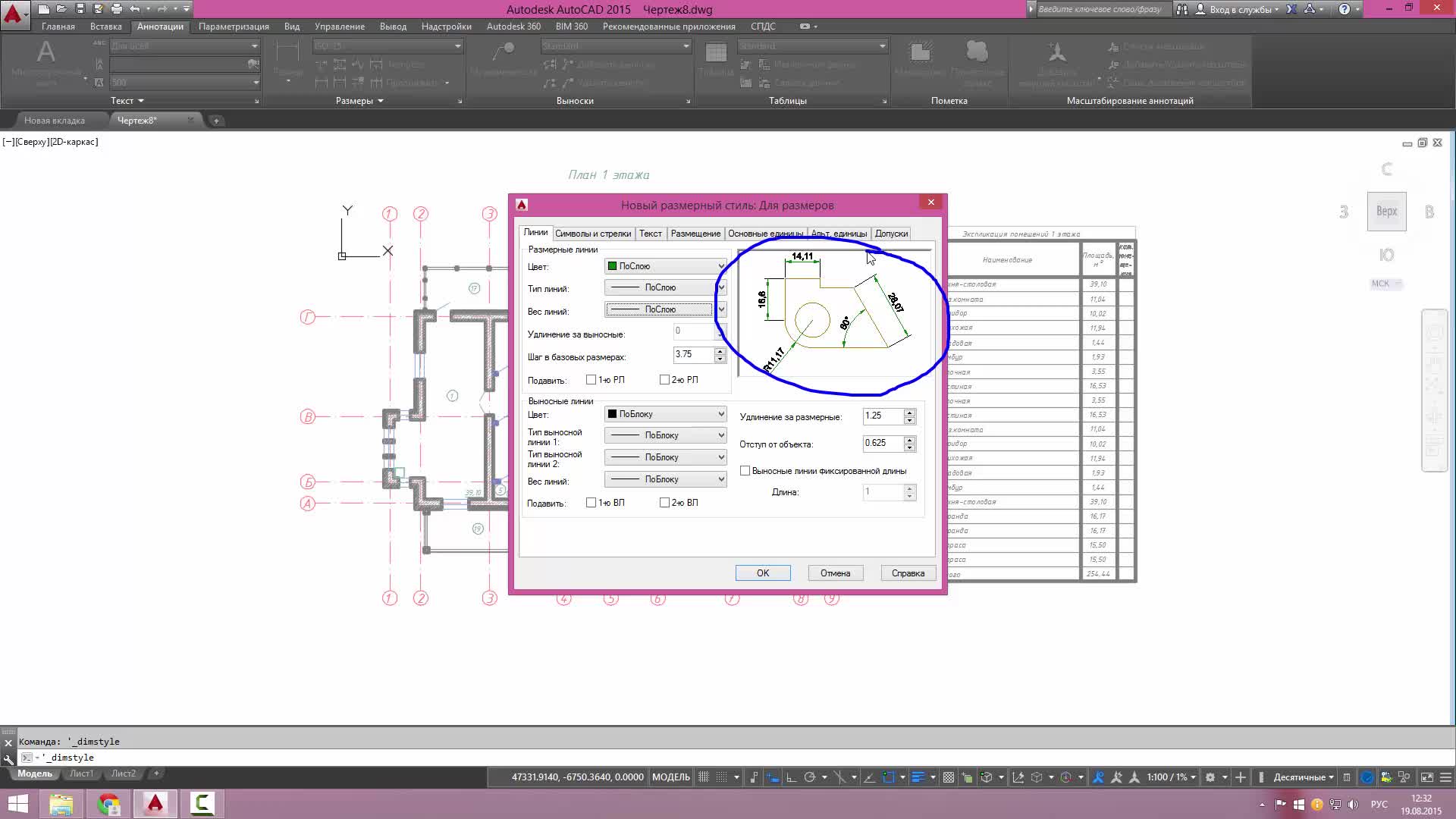The height and width of the screenshot is (819, 1456).
Task: Click the New drawing icon in quick access toolbar
Action: pos(43,9)
